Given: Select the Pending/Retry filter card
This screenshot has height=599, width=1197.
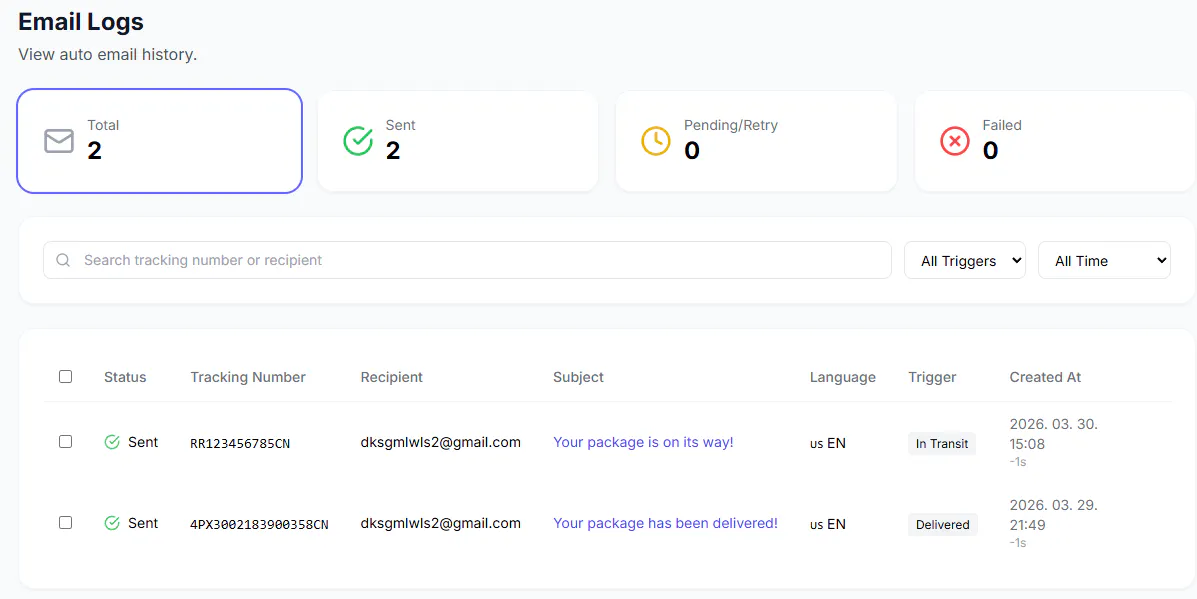Looking at the screenshot, I should (x=757, y=141).
